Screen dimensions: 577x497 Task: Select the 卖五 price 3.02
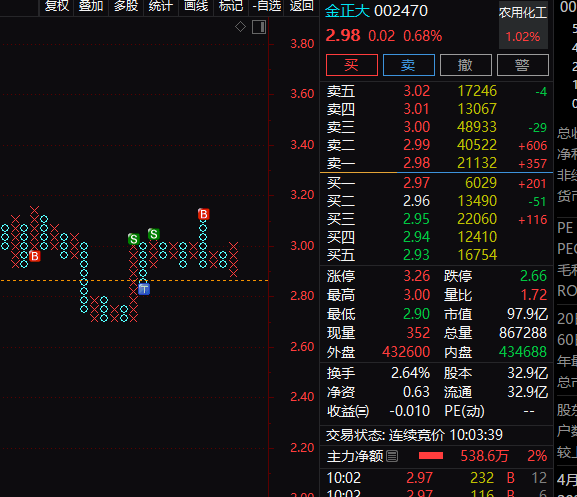(x=417, y=91)
